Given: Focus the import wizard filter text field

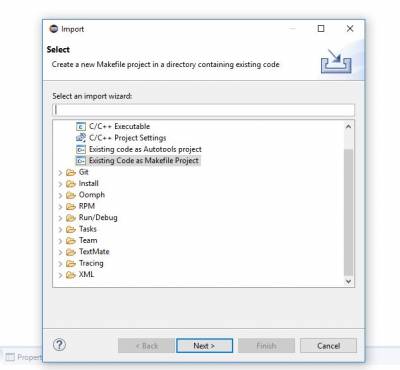Looking at the screenshot, I should [203, 110].
